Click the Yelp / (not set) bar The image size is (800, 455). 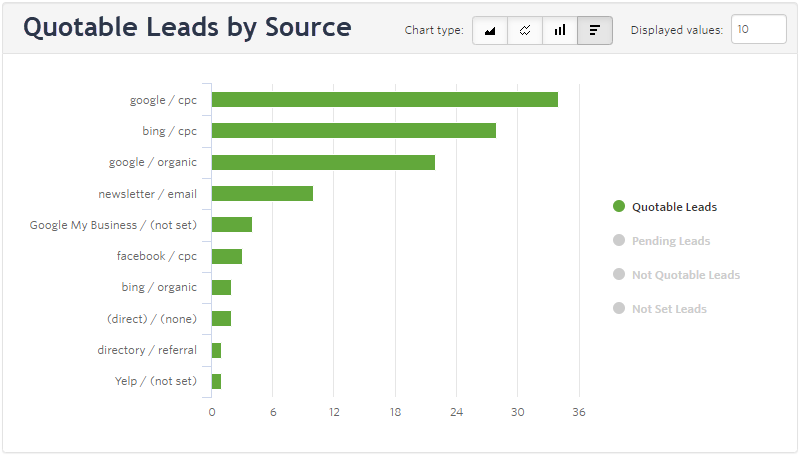[x=216, y=382]
